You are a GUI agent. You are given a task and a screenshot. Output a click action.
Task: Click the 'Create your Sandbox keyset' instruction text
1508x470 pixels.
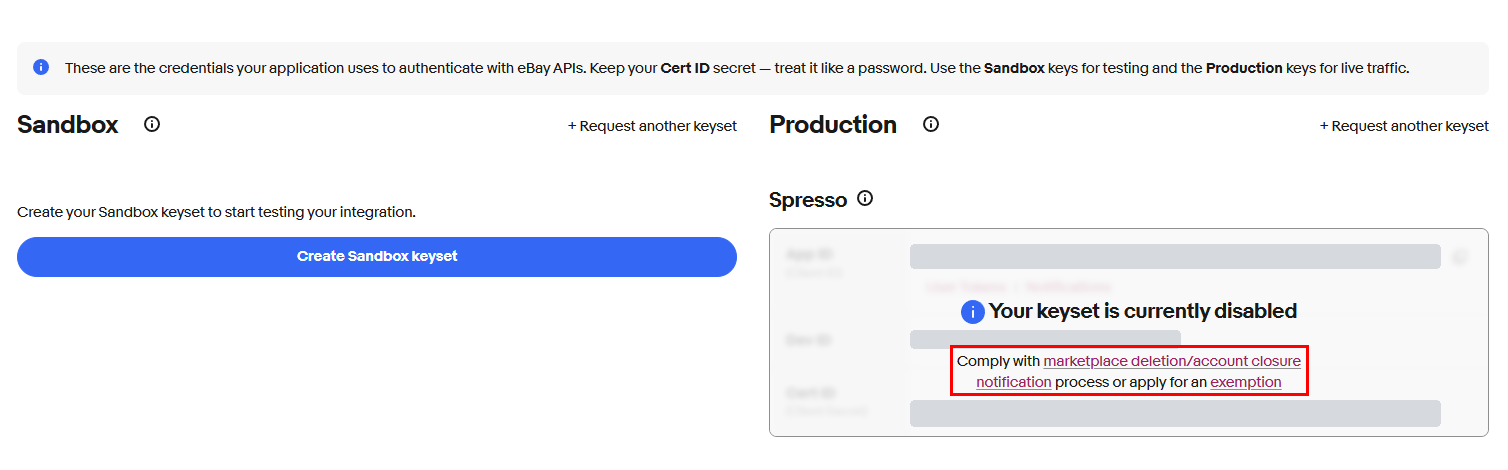pyautogui.click(x=216, y=212)
